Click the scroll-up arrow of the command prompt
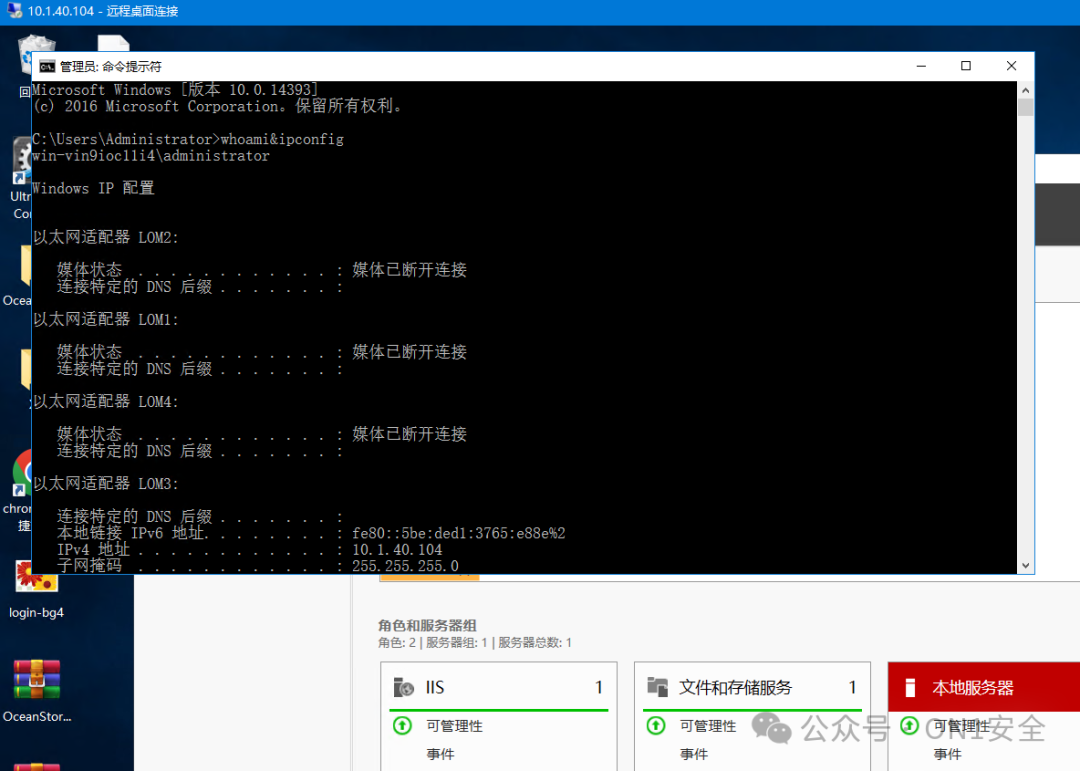 pyautogui.click(x=1026, y=88)
